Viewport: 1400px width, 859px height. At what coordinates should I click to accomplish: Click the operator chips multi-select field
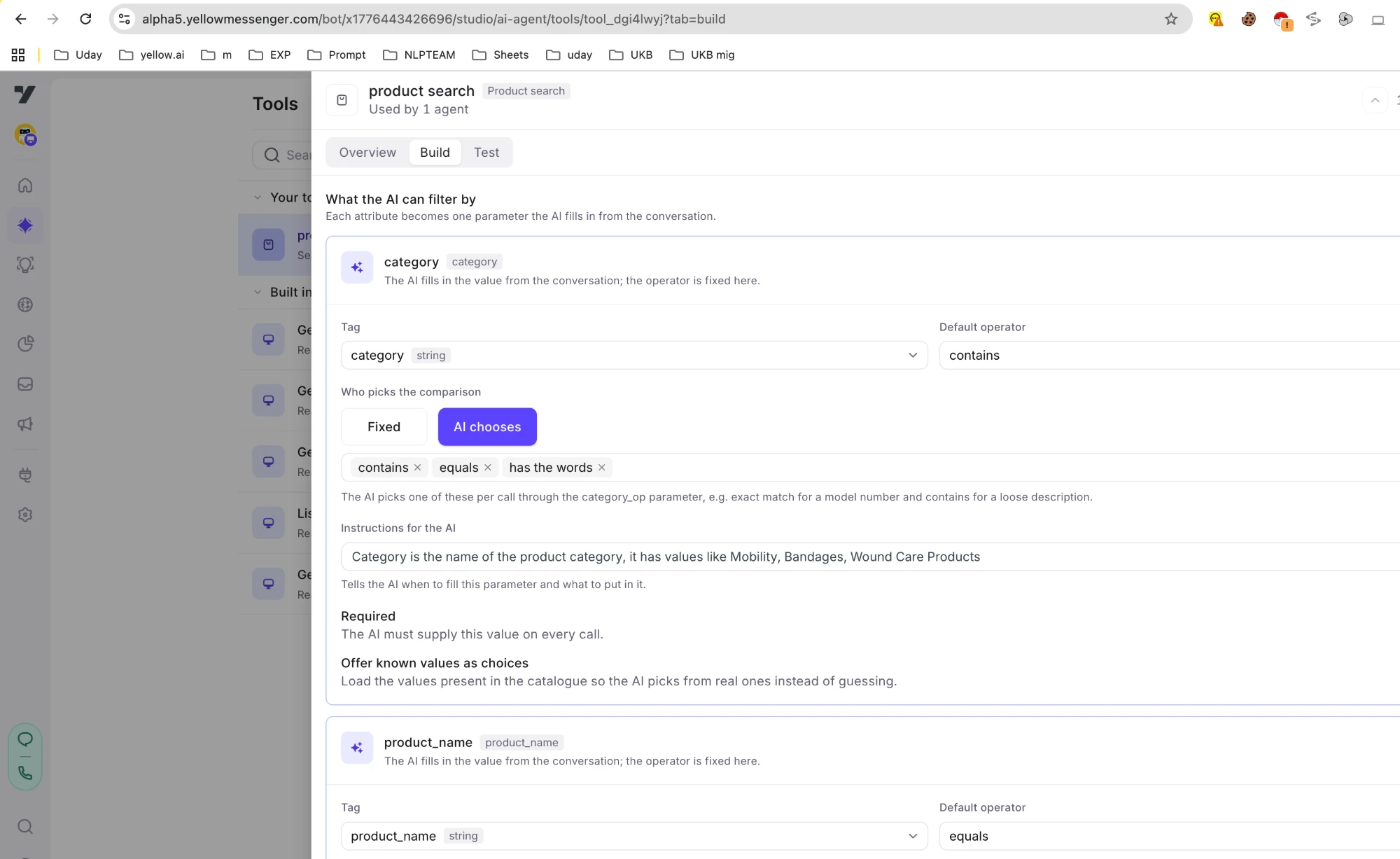870,468
